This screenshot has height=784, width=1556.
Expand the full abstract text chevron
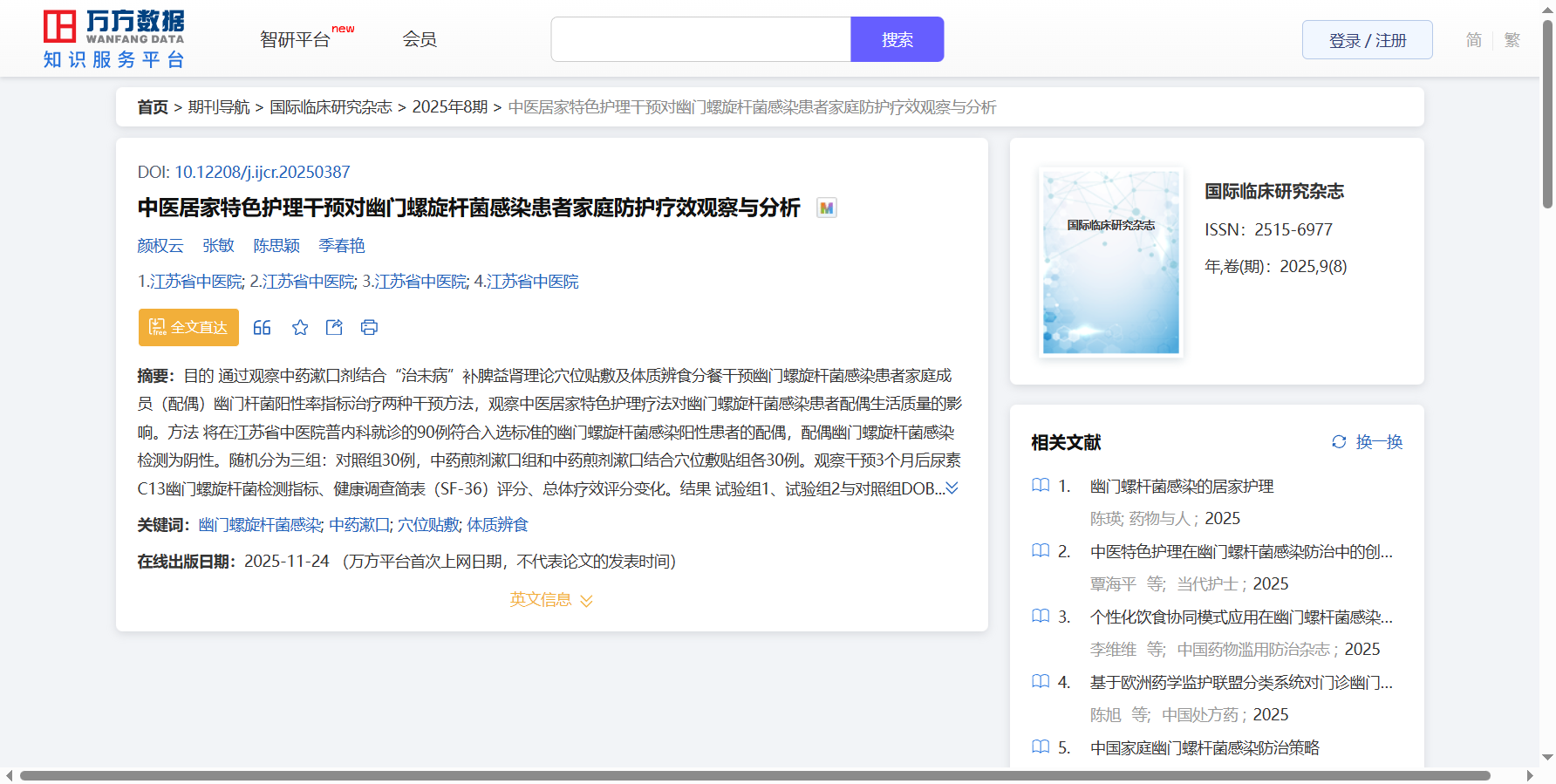point(952,488)
